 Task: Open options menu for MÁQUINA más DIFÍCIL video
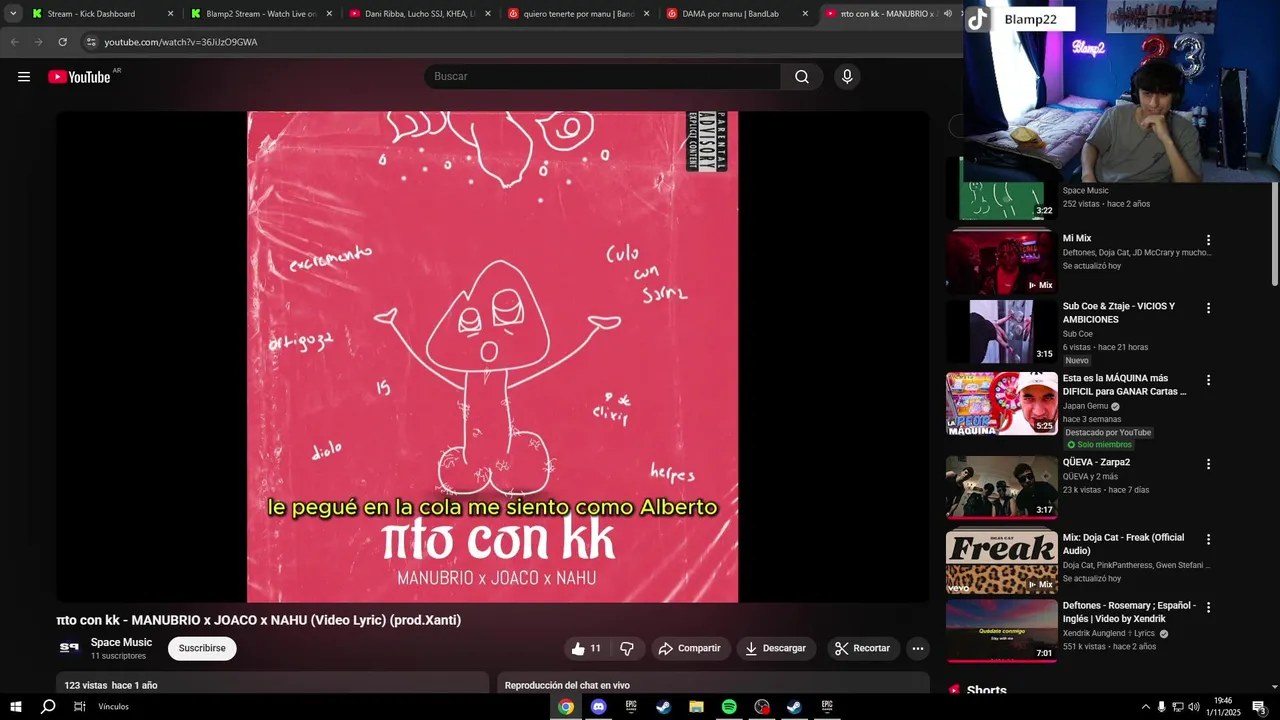(x=1208, y=380)
